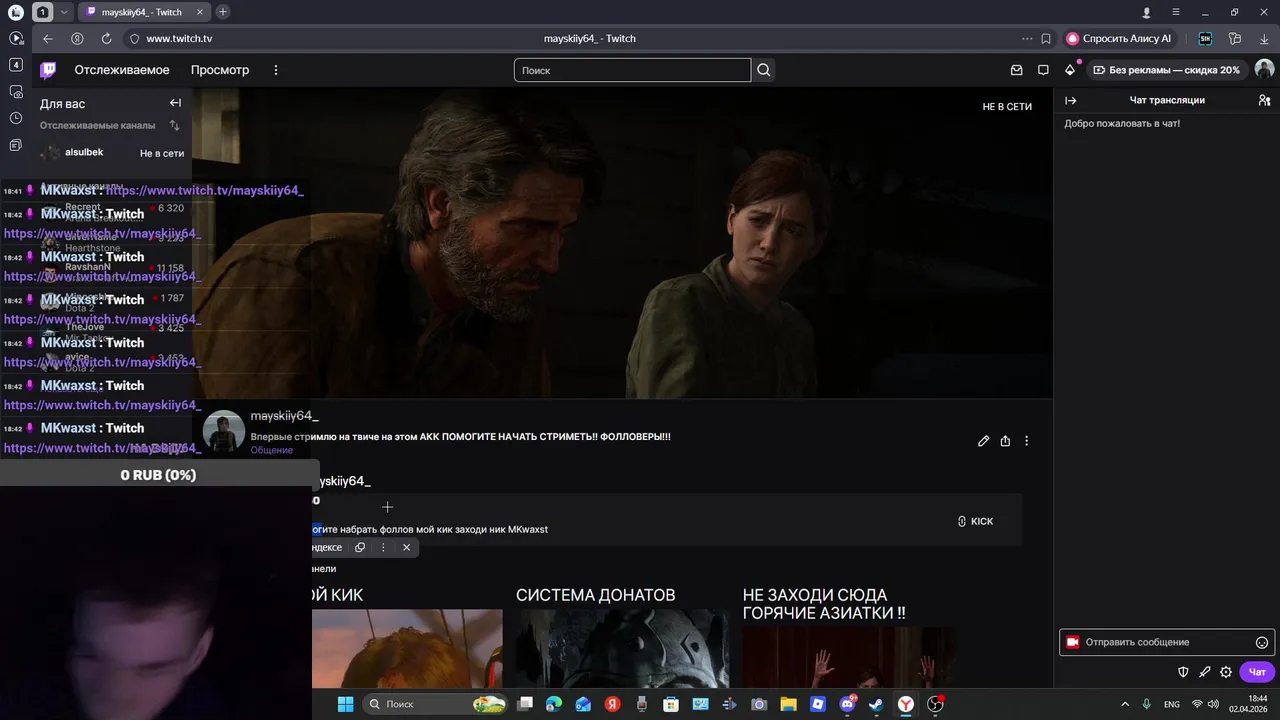Share the channel via share icon
Viewport: 1280px width, 720px height.
(x=1005, y=441)
